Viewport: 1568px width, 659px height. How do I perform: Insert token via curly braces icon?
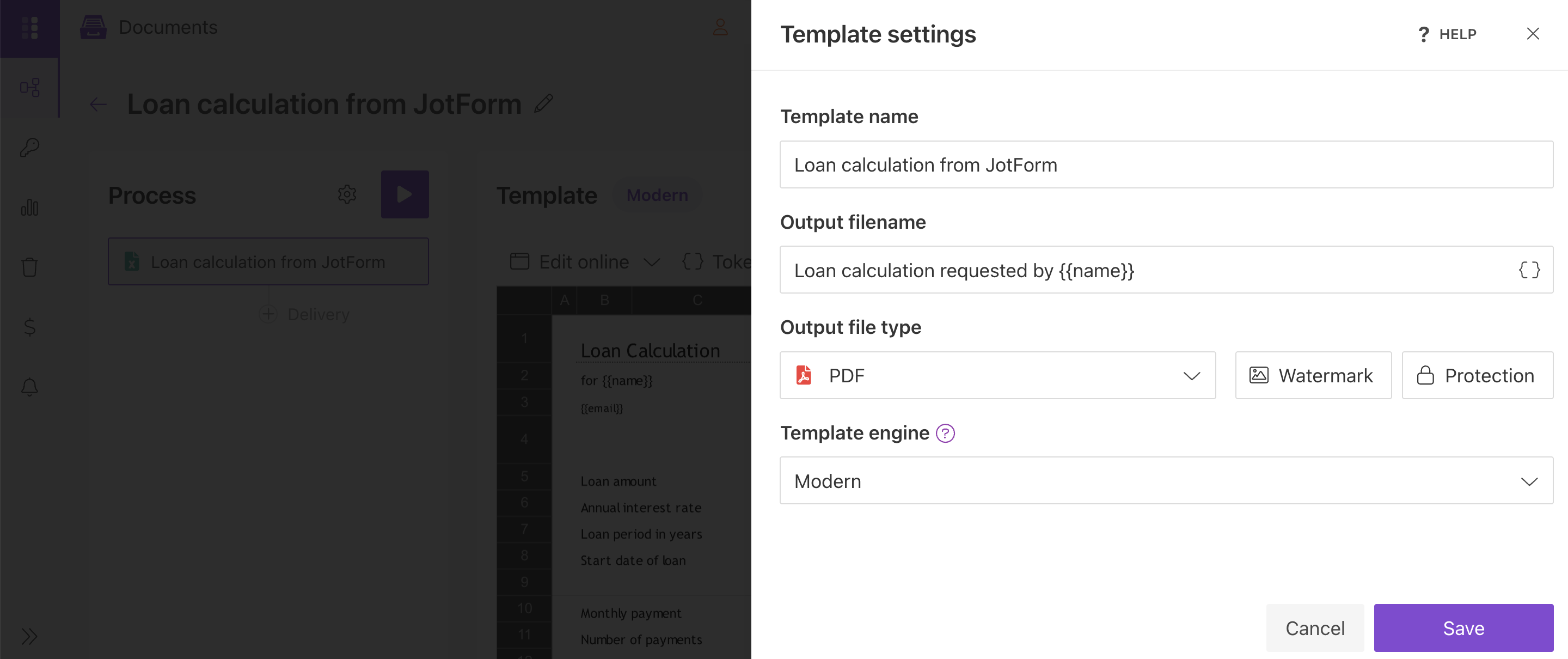point(1529,271)
